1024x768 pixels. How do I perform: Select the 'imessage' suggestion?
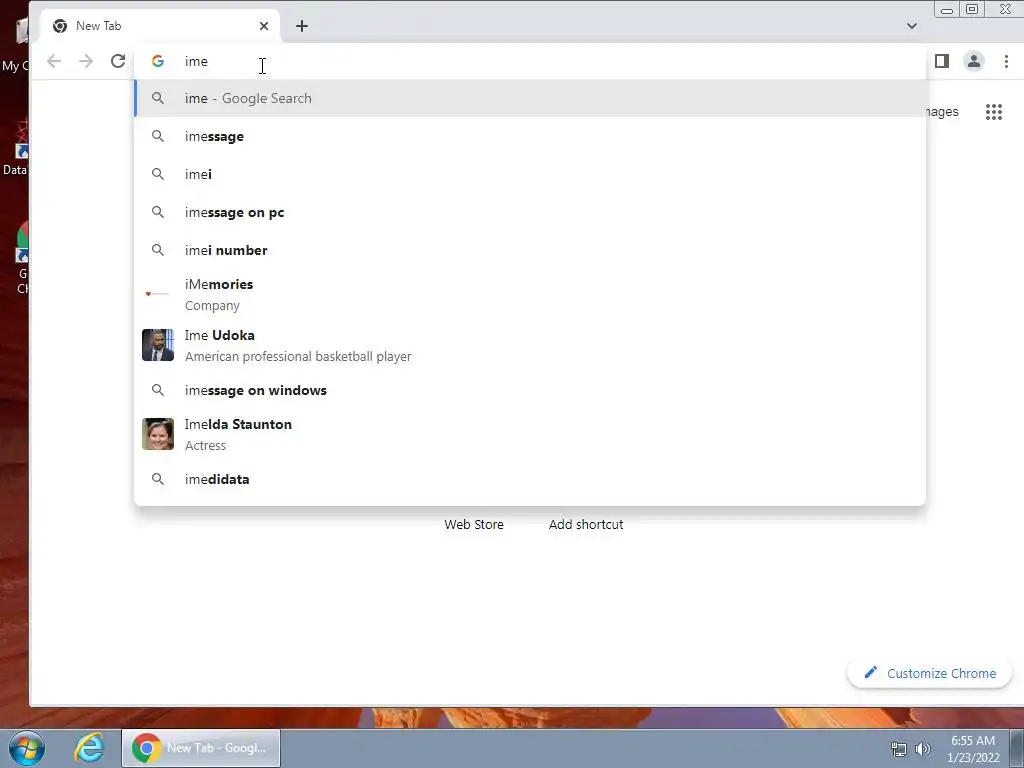[530, 136]
